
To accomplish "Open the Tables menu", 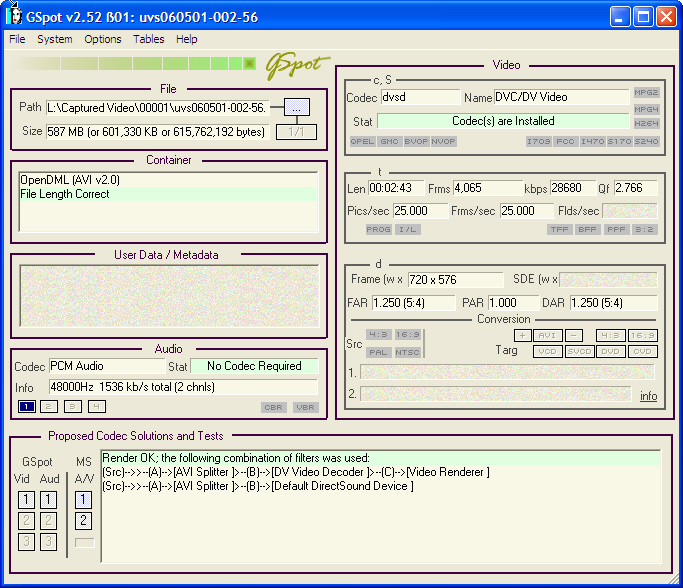I will (149, 39).
